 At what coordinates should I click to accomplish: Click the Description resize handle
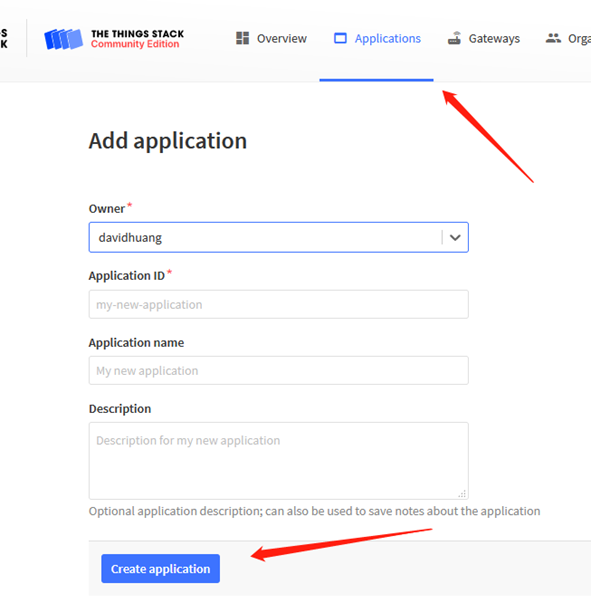point(462,493)
